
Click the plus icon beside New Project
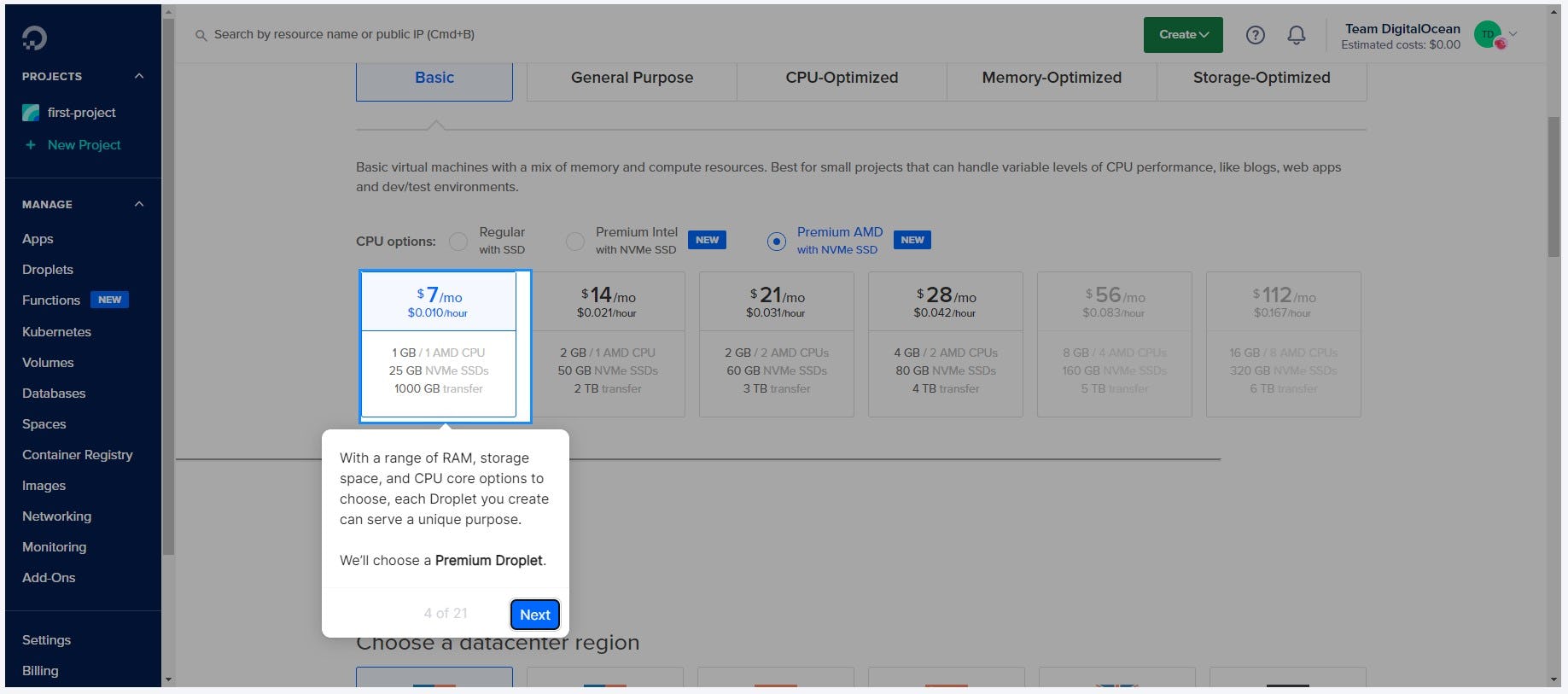coord(31,145)
